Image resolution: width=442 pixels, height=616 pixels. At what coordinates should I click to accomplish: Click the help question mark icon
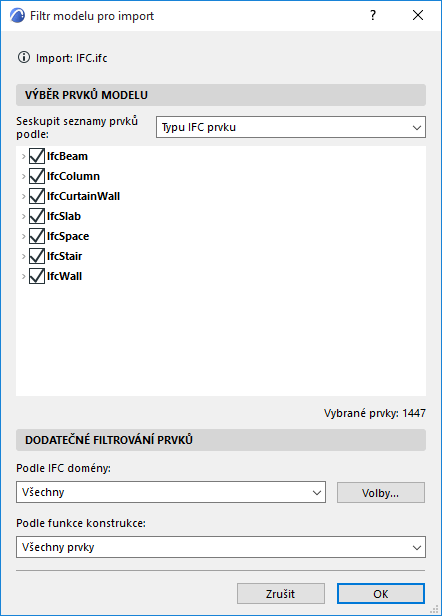(x=373, y=15)
